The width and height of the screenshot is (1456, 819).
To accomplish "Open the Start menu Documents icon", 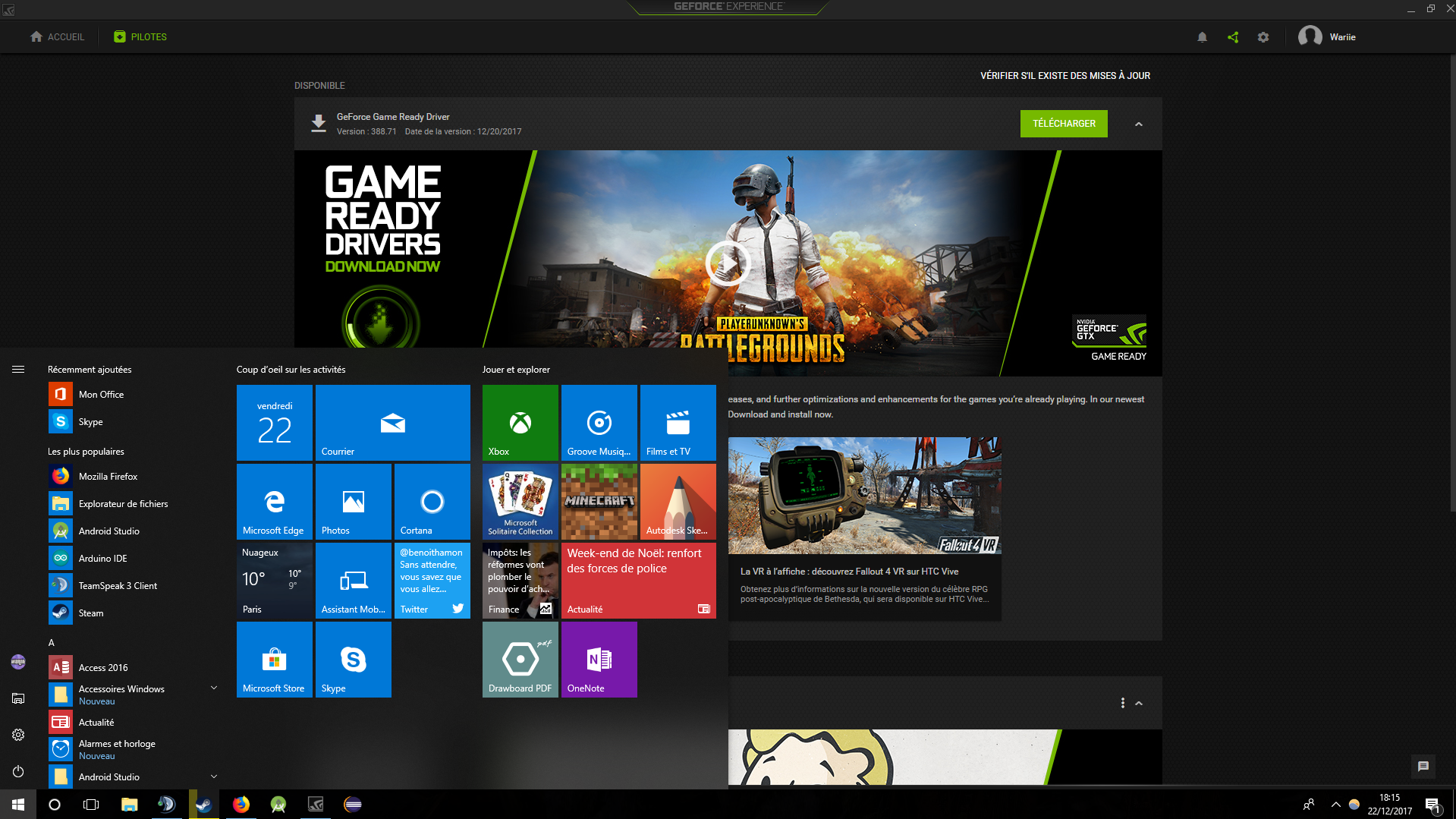I will click(x=18, y=698).
